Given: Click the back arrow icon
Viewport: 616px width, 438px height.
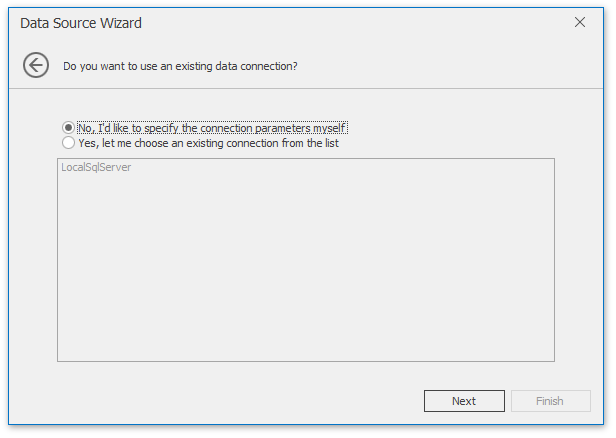Looking at the screenshot, I should [36, 66].
